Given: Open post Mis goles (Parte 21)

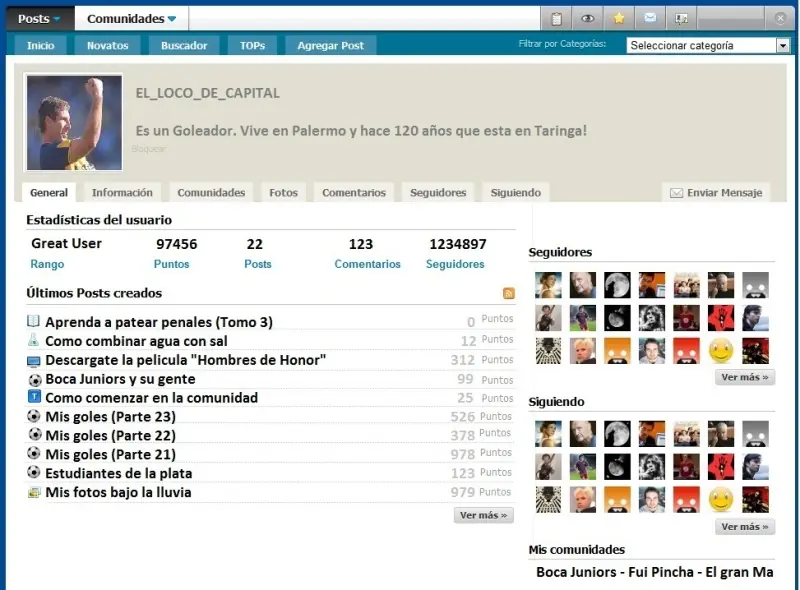Looking at the screenshot, I should pos(110,455).
